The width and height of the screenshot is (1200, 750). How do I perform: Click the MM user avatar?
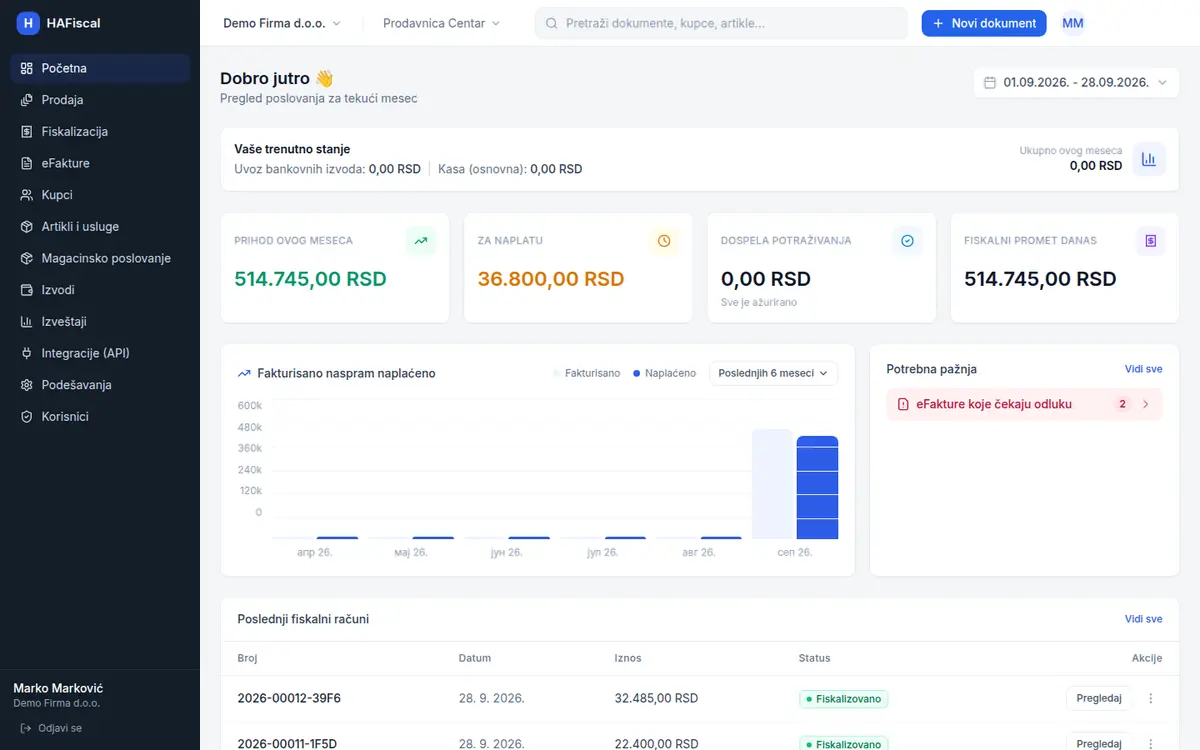[1073, 23]
